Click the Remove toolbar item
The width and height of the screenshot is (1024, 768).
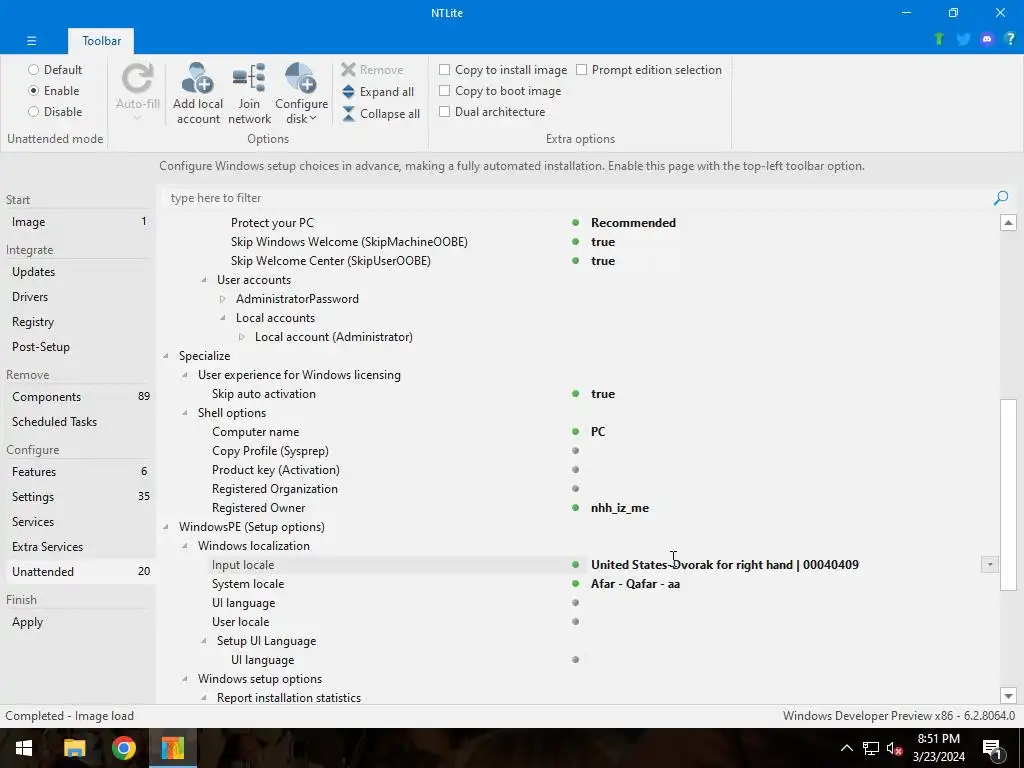click(372, 70)
